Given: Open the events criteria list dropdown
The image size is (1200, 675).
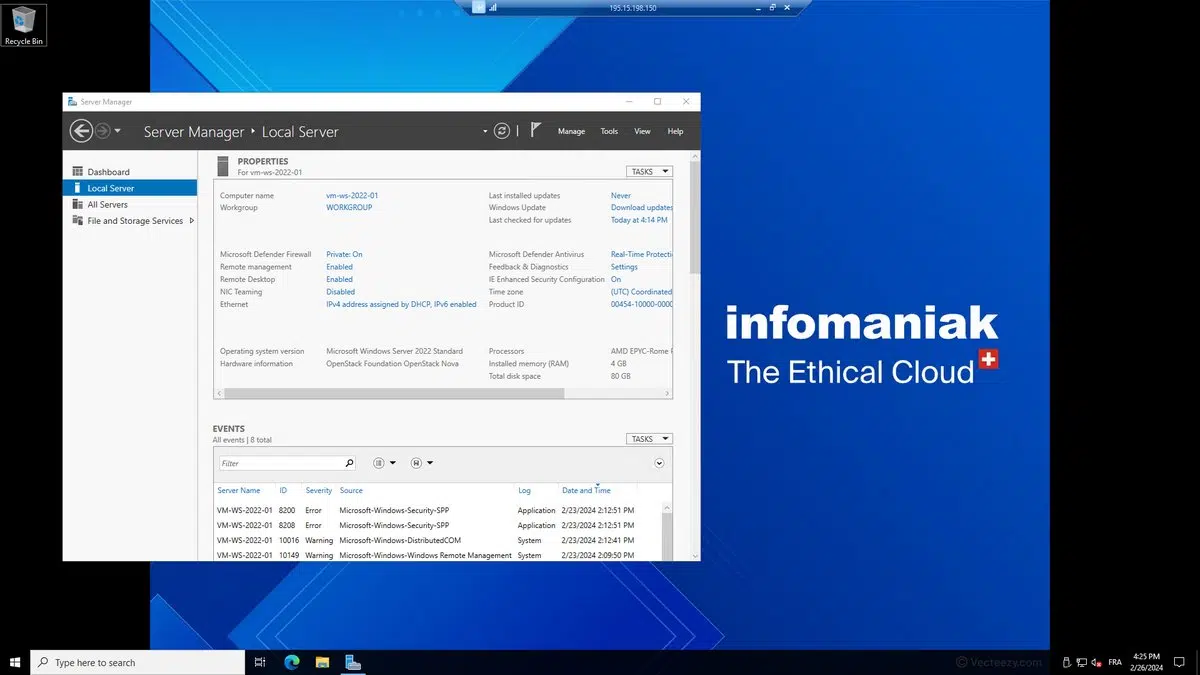Looking at the screenshot, I should pos(384,463).
